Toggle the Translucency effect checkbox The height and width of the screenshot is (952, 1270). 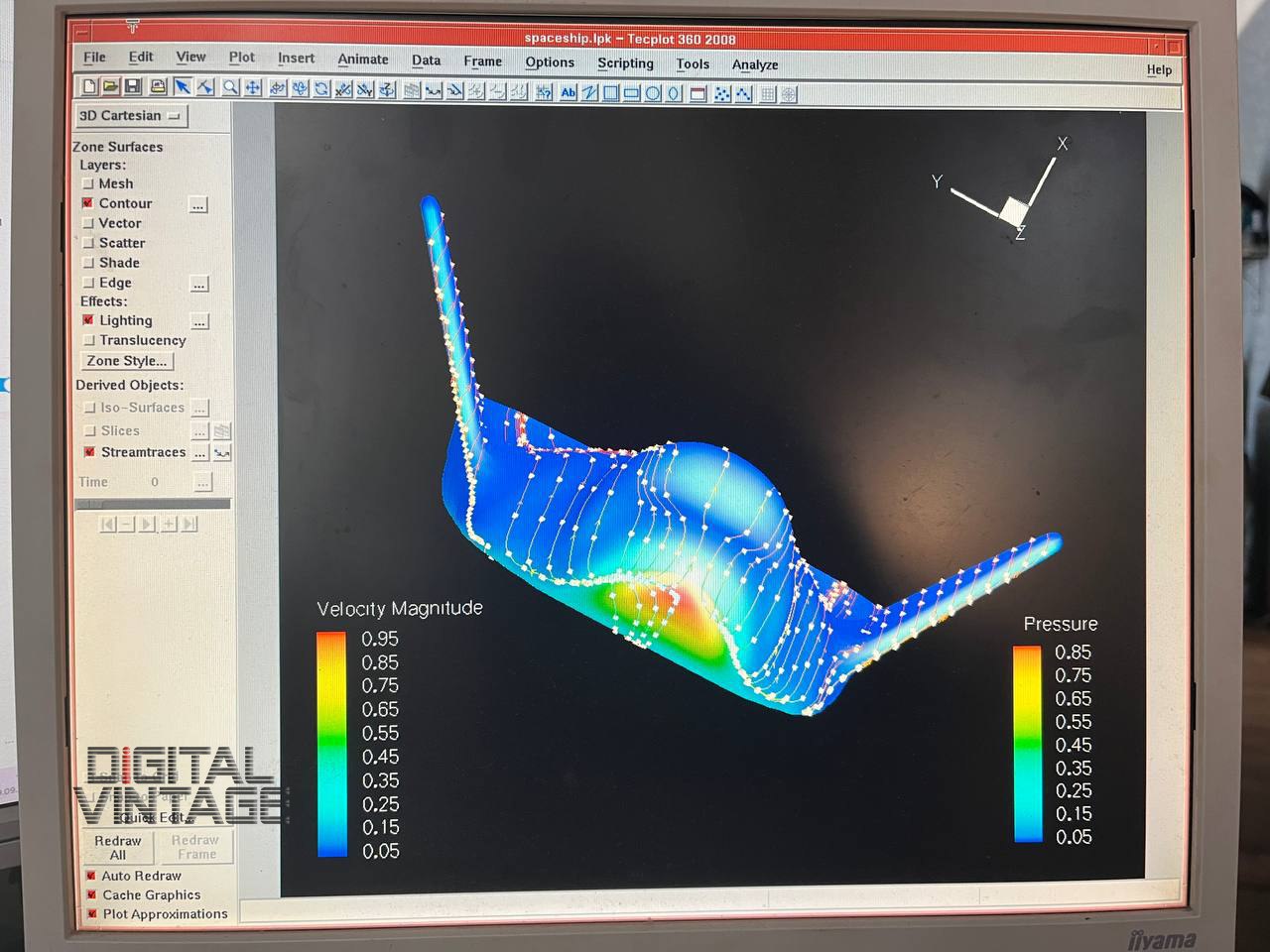(x=89, y=340)
